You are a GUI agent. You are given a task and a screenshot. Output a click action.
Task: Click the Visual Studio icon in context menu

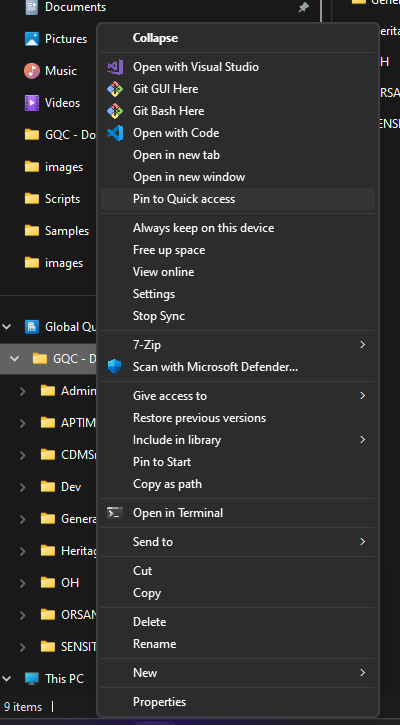point(115,67)
